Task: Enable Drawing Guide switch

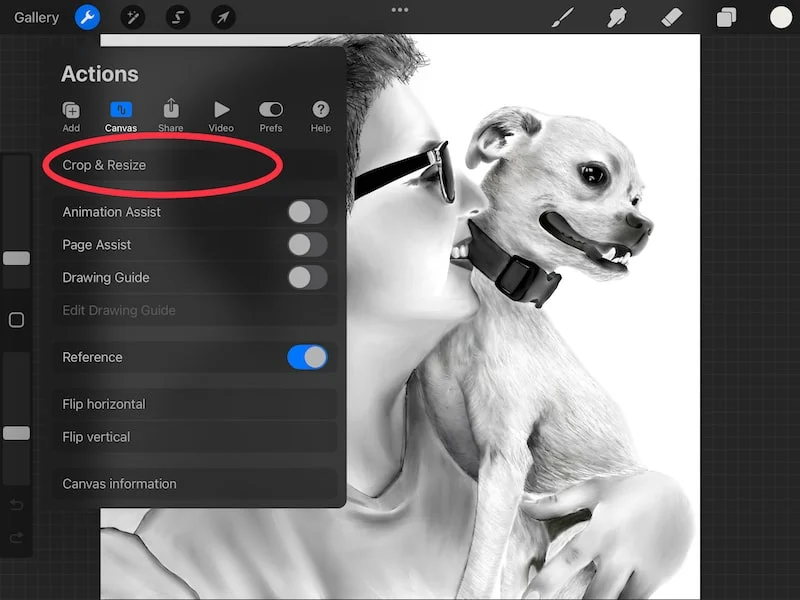Action: (x=308, y=278)
